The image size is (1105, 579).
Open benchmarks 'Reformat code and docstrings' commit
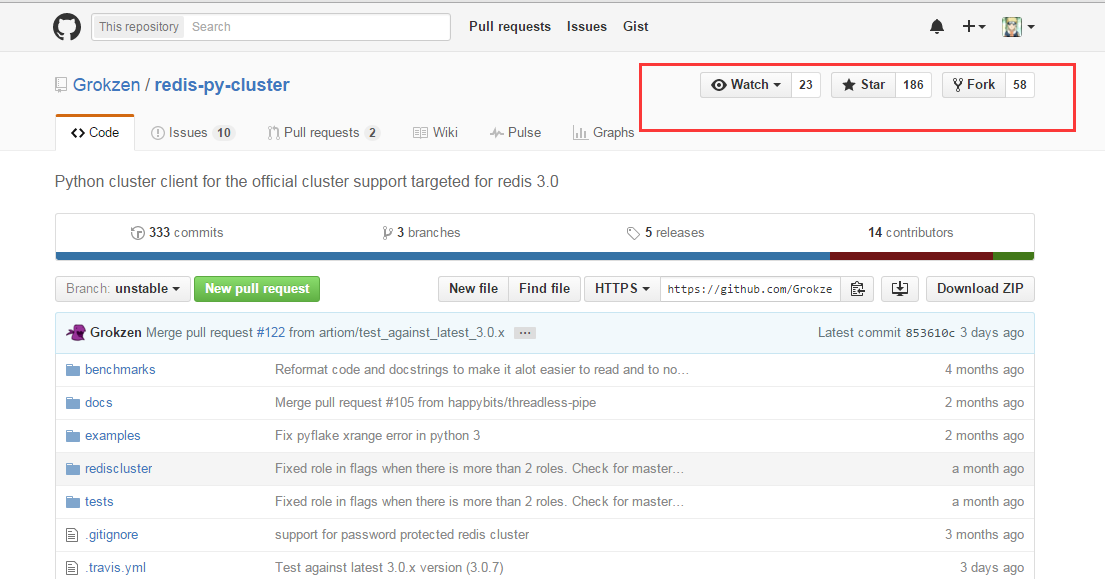coord(482,370)
